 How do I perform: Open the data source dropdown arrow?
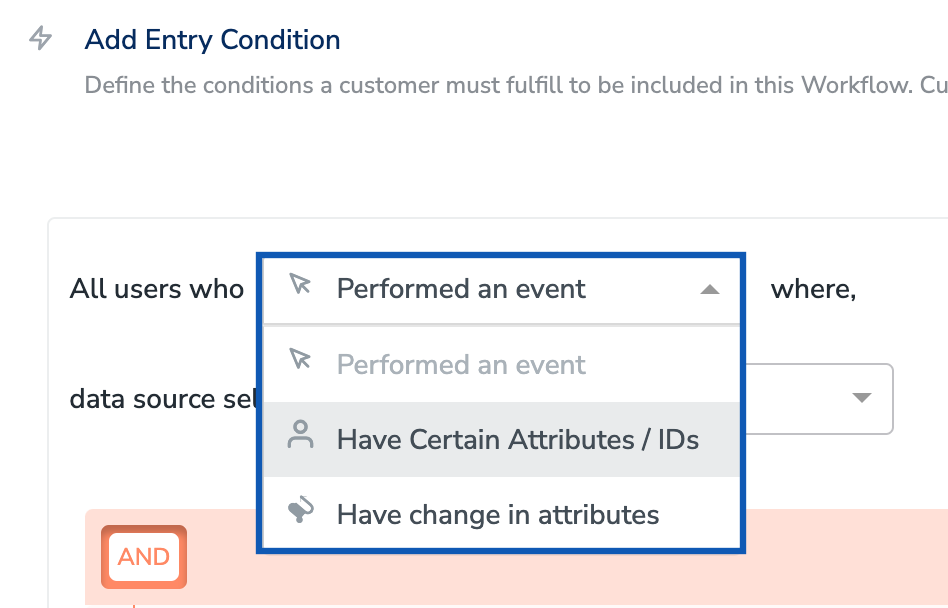pyautogui.click(x=861, y=398)
